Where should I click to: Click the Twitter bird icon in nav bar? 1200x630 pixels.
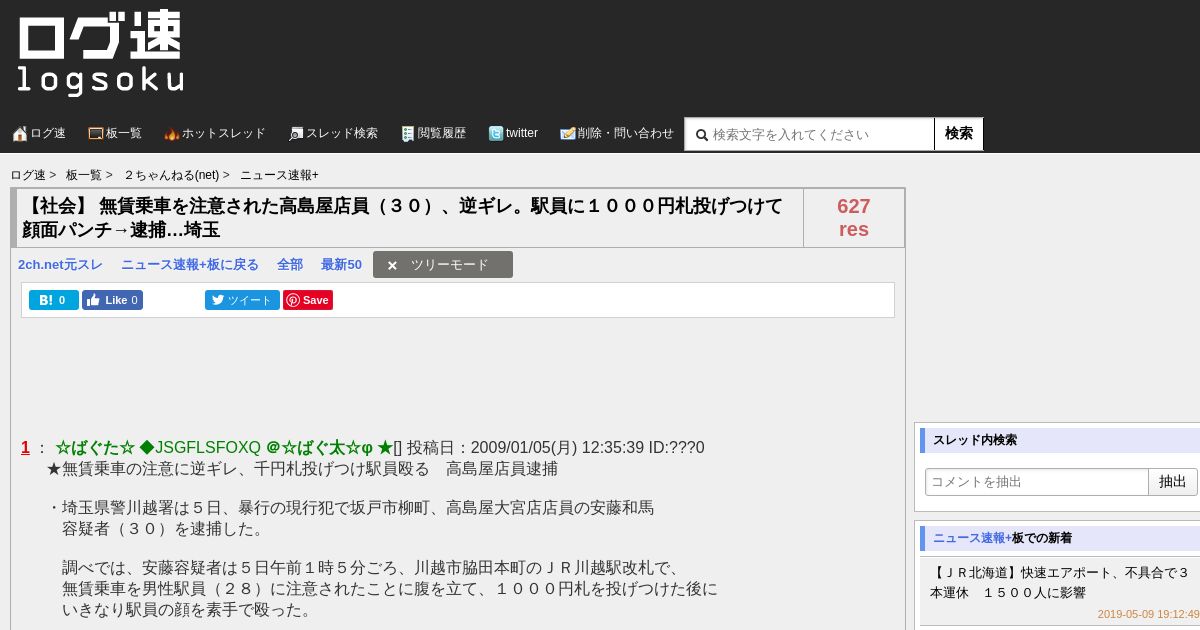pyautogui.click(x=496, y=134)
